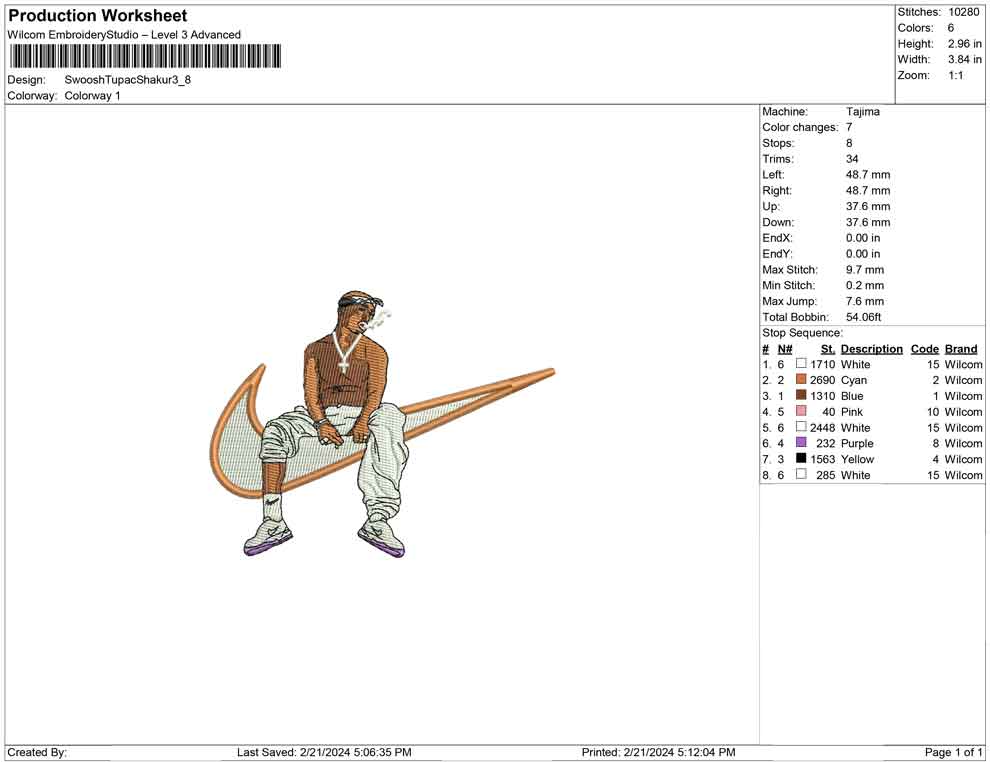Viewport: 990px width, 762px height.
Task: Click the embroidery design preview image
Action: pyautogui.click(x=382, y=424)
